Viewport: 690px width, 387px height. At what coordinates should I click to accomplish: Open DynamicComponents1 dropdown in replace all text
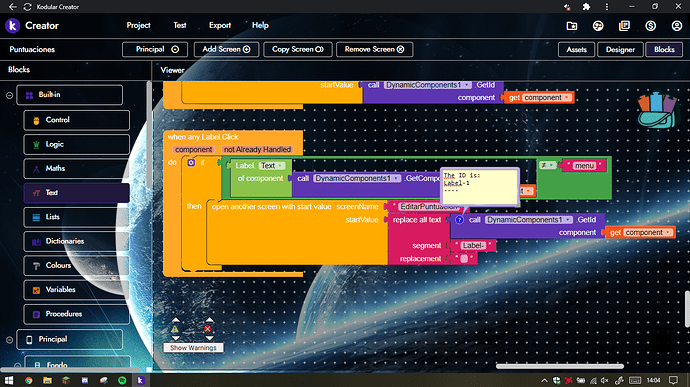pos(529,220)
